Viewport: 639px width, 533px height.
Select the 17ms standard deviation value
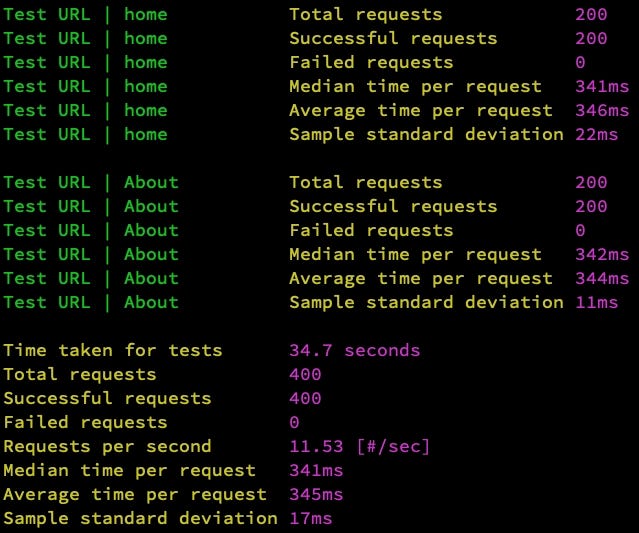[311, 519]
